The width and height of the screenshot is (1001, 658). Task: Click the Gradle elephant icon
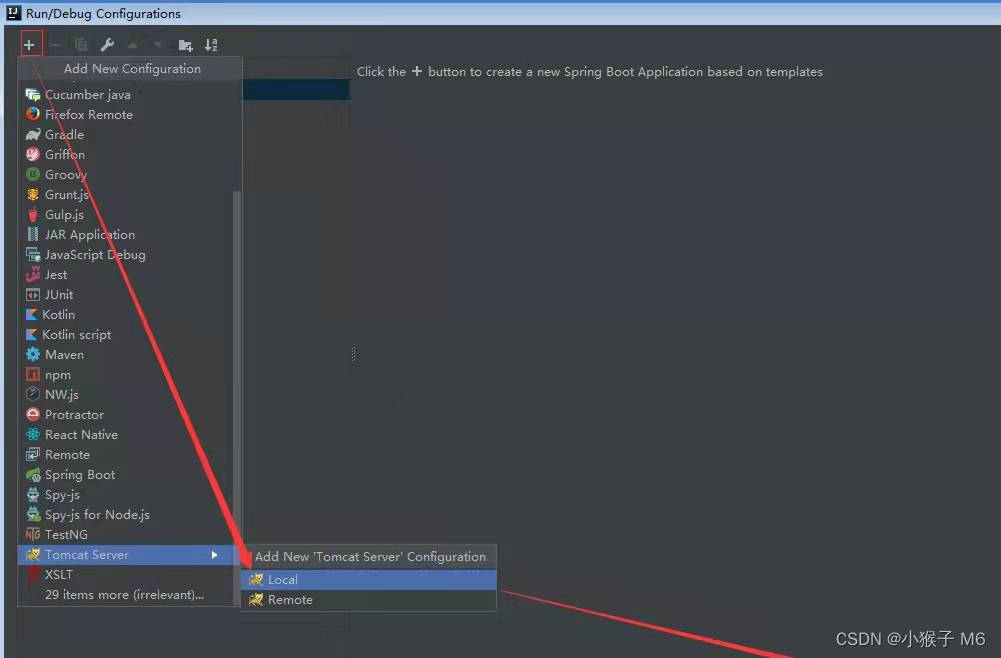pos(33,135)
